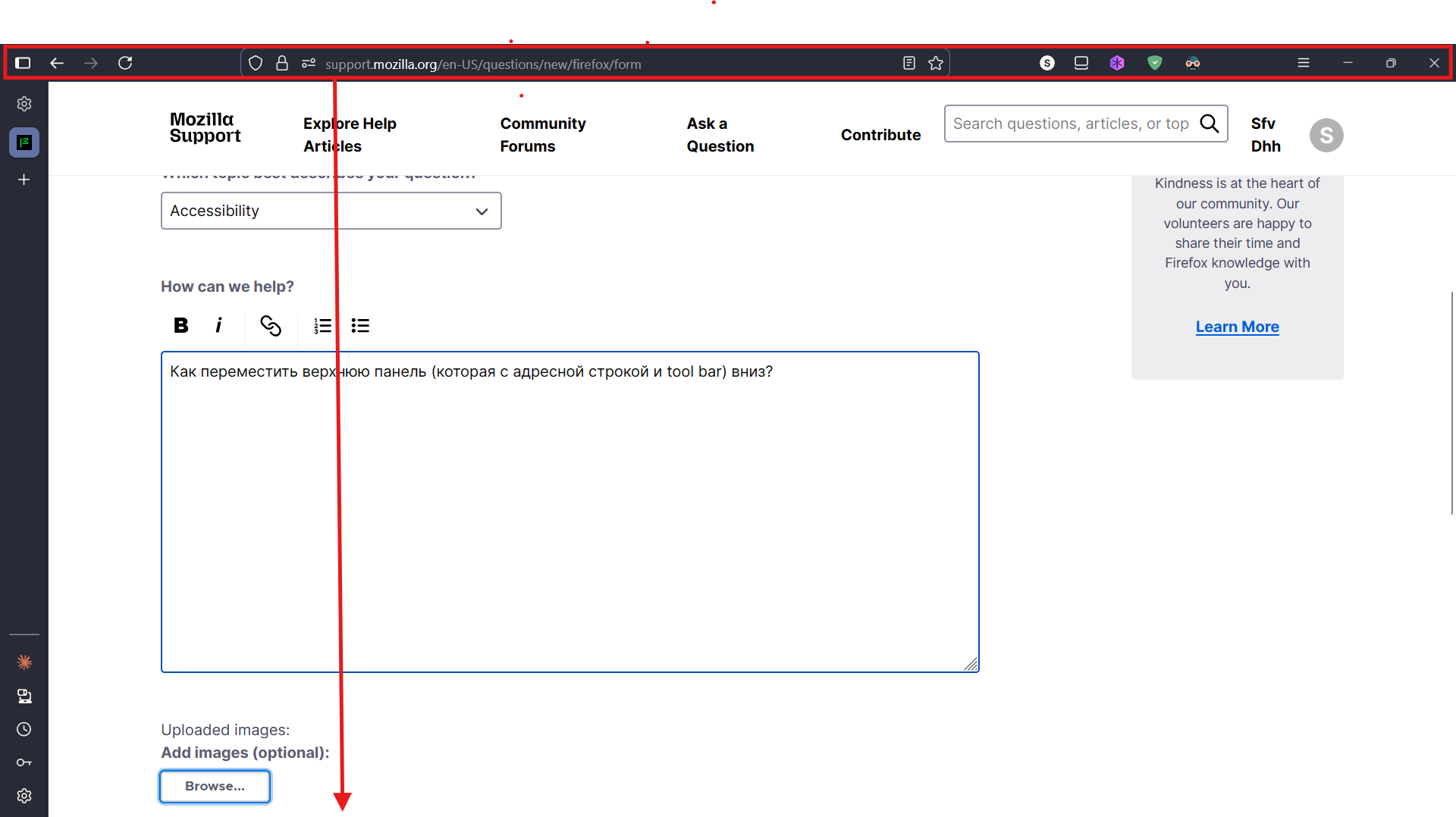Focus the Search questions, articles field
The image size is (1456, 817).
click(x=1071, y=124)
